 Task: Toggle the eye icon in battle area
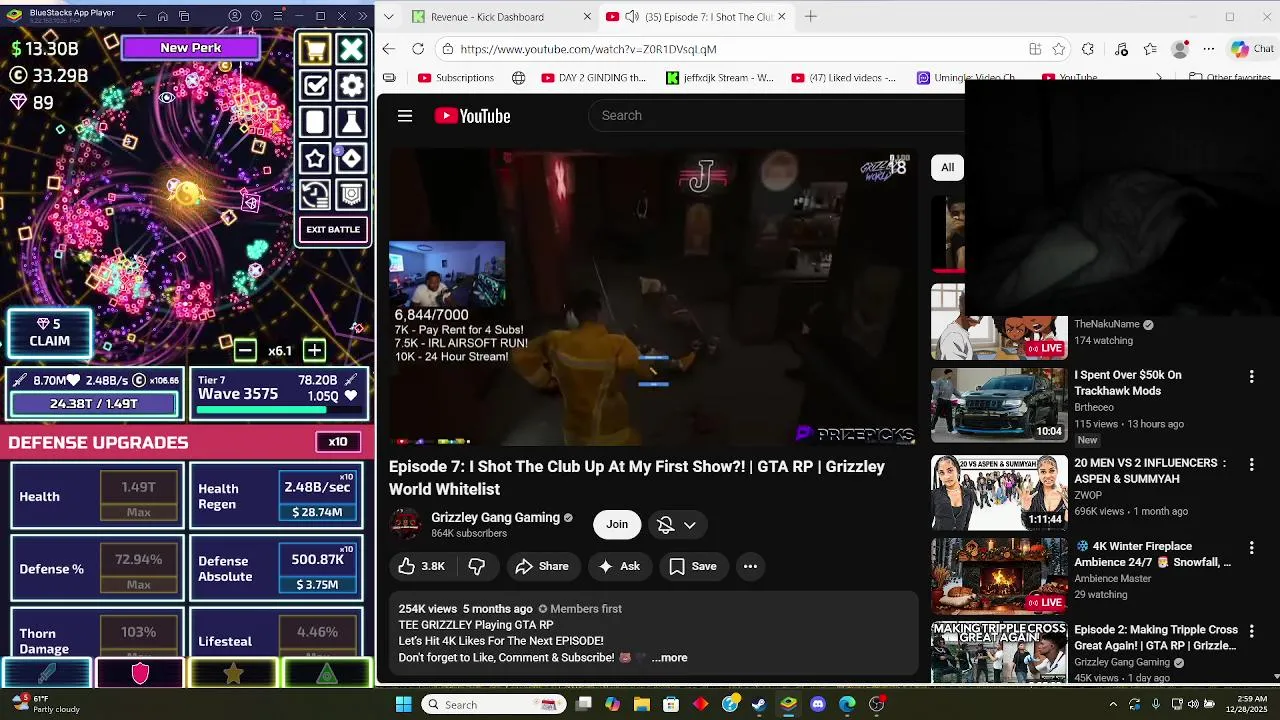[167, 97]
